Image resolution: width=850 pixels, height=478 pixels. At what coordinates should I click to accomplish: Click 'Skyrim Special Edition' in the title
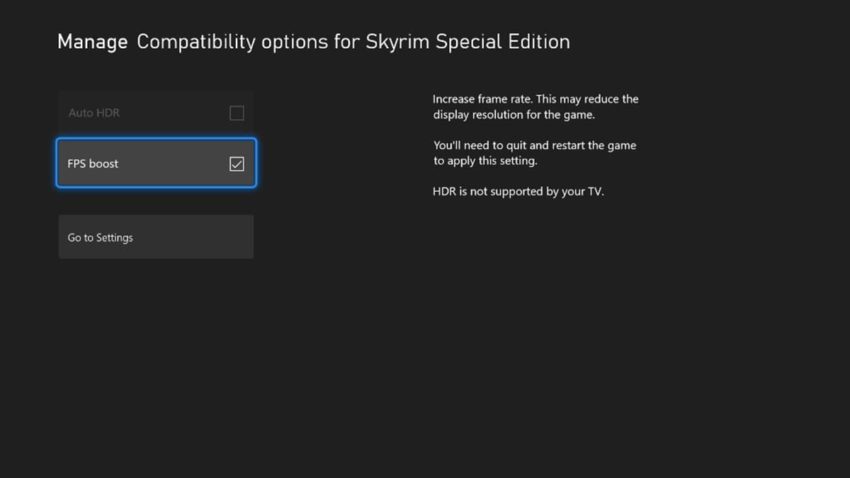[468, 42]
